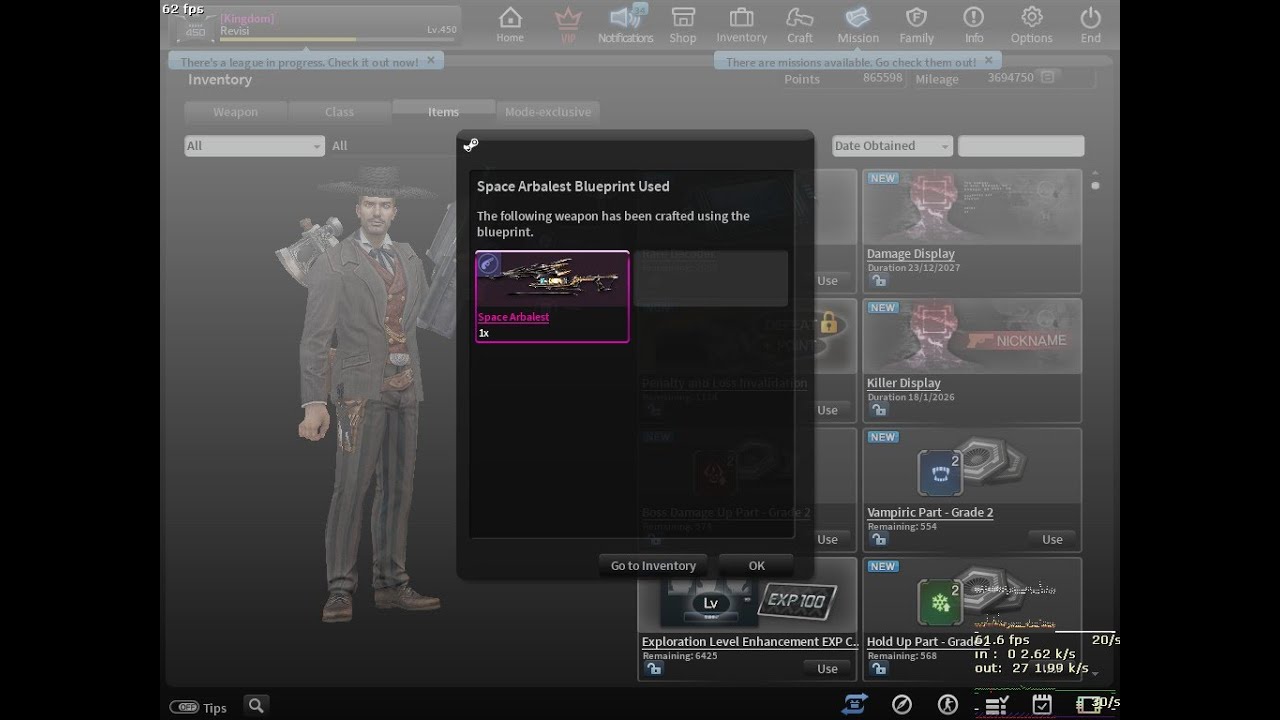1280x720 pixels.
Task: Open the Craft icon
Action: (x=800, y=18)
